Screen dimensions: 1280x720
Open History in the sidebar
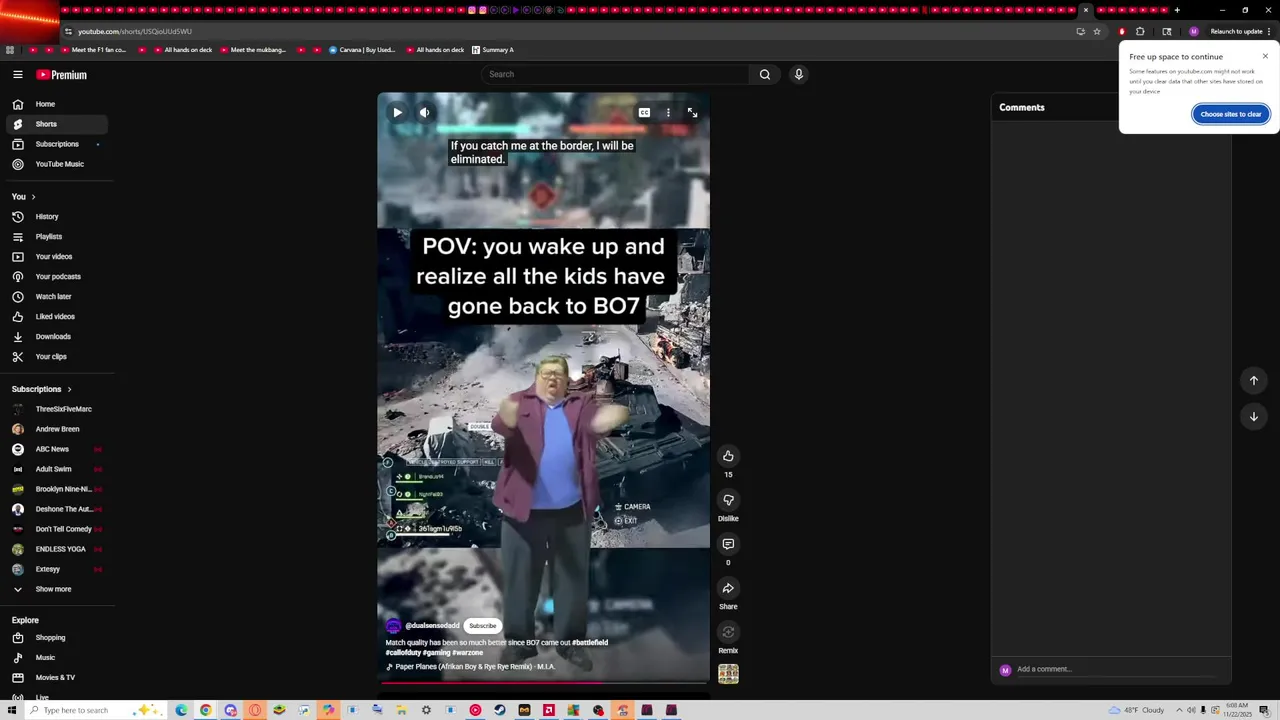pos(57,217)
